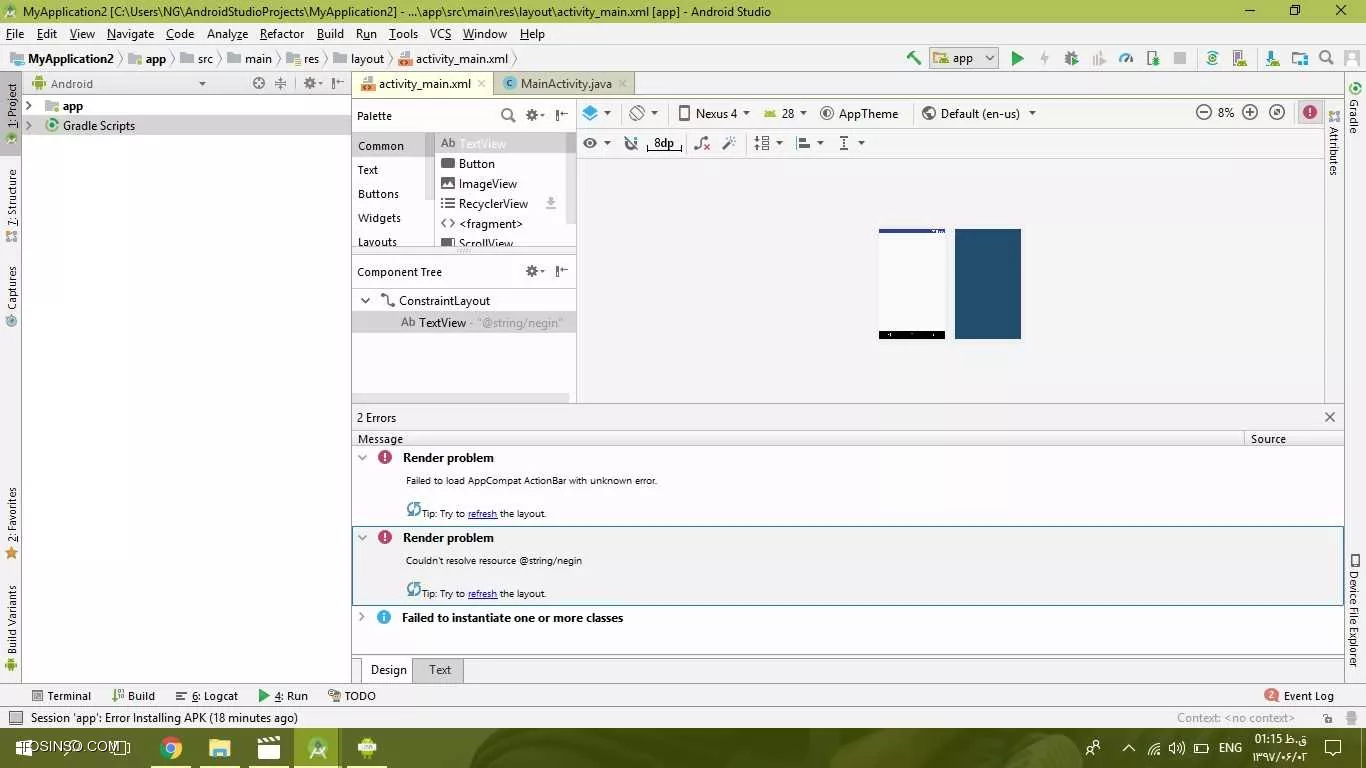The image size is (1366, 768).
Task: Open the API 28 version dropdown
Action: tap(785, 113)
